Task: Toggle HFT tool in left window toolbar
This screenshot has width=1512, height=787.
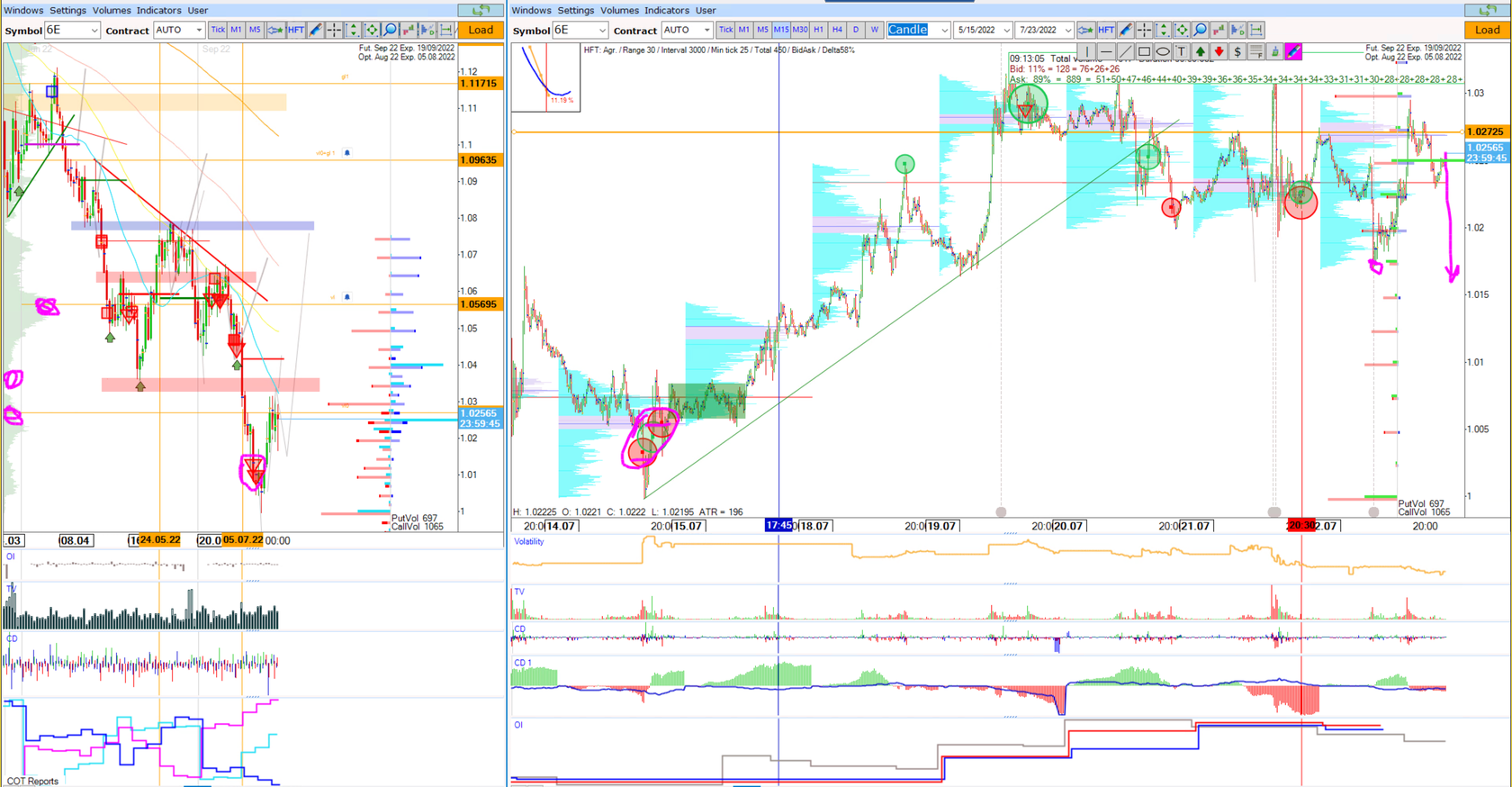Action: tap(295, 30)
